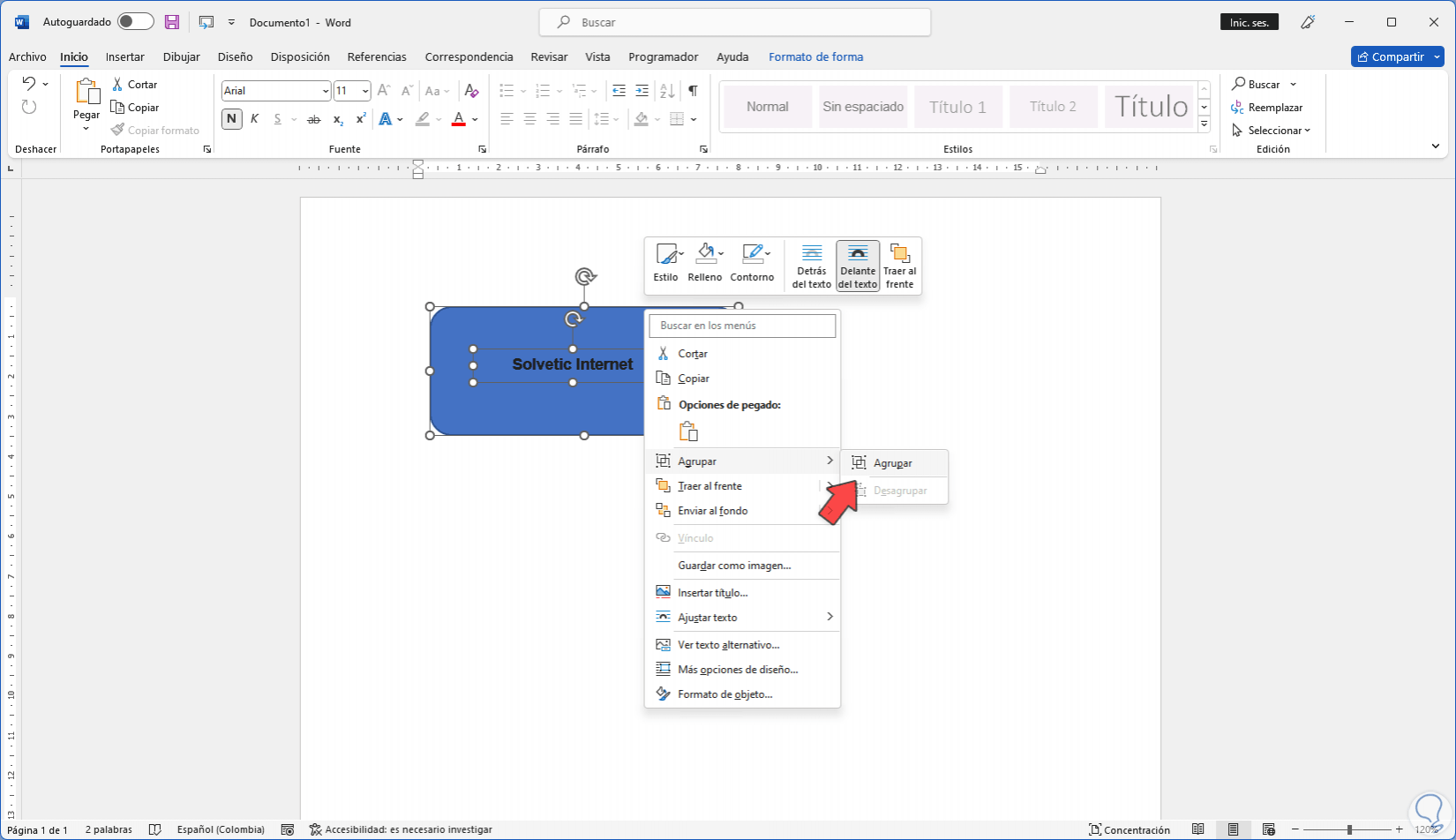Toggle justify alignment button
This screenshot has width=1456, height=840.
575,119
